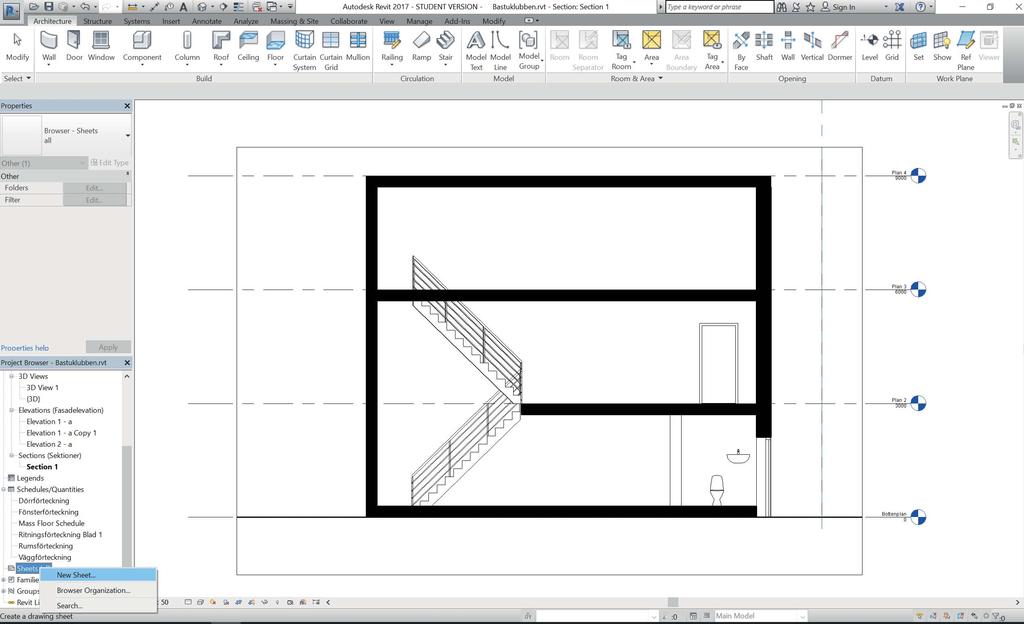Select the Shaft opening tool
The width and height of the screenshot is (1024, 624).
764,47
